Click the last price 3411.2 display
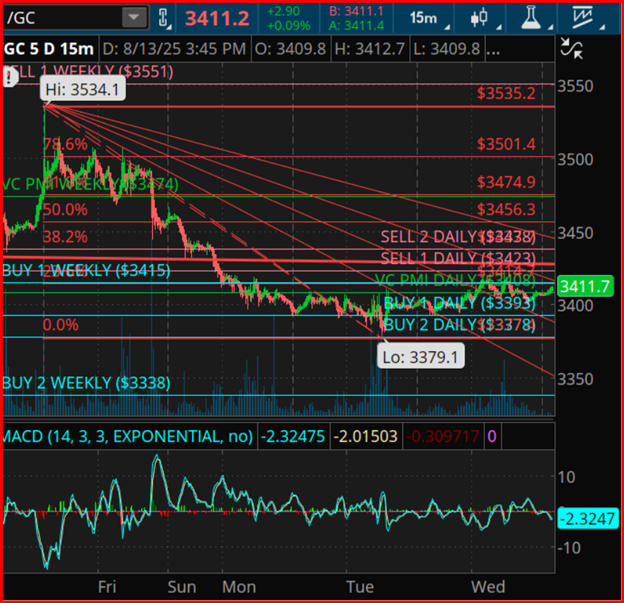 click(214, 18)
